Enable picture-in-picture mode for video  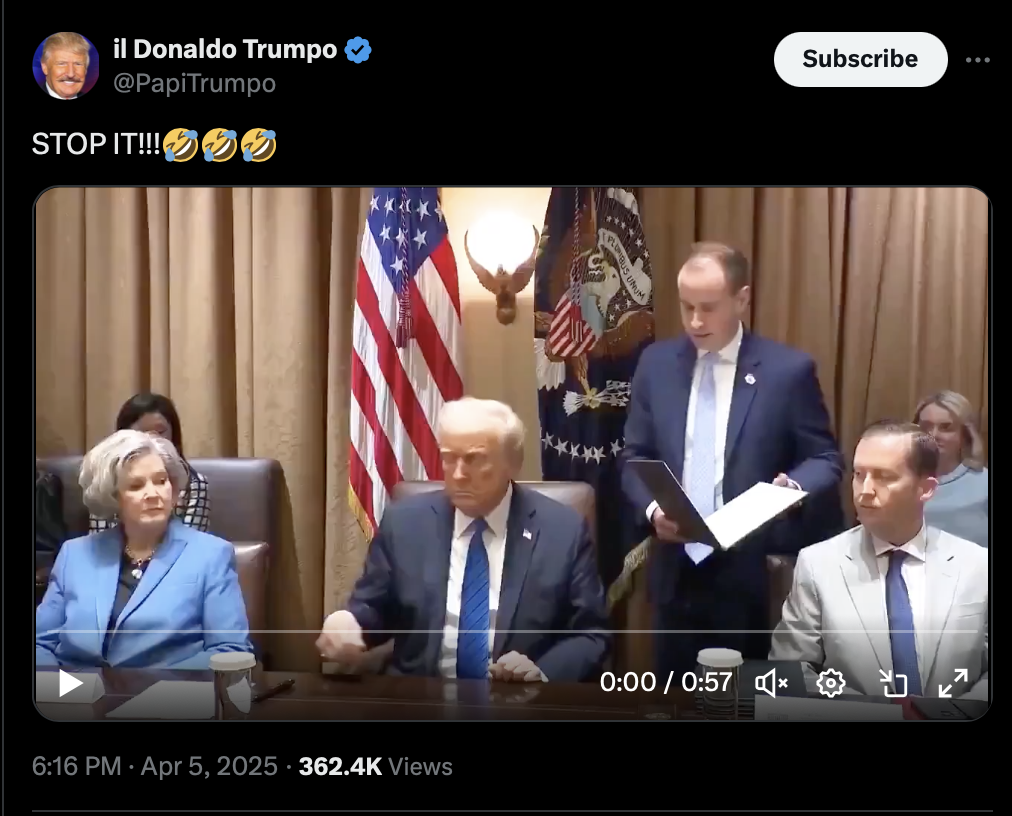(893, 683)
